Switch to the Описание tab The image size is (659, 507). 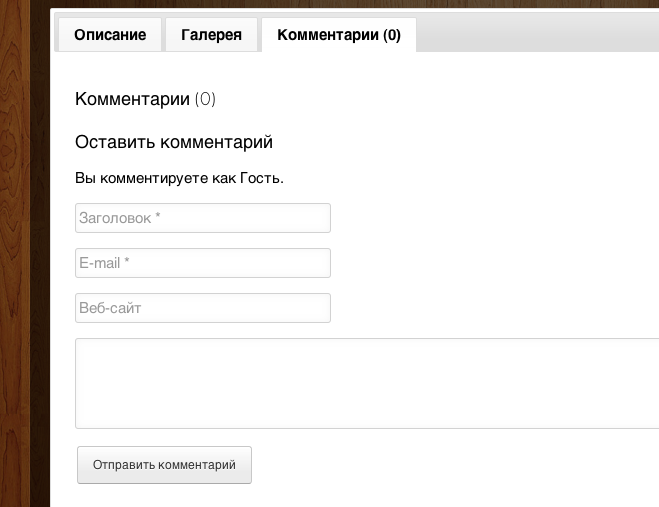coord(110,35)
